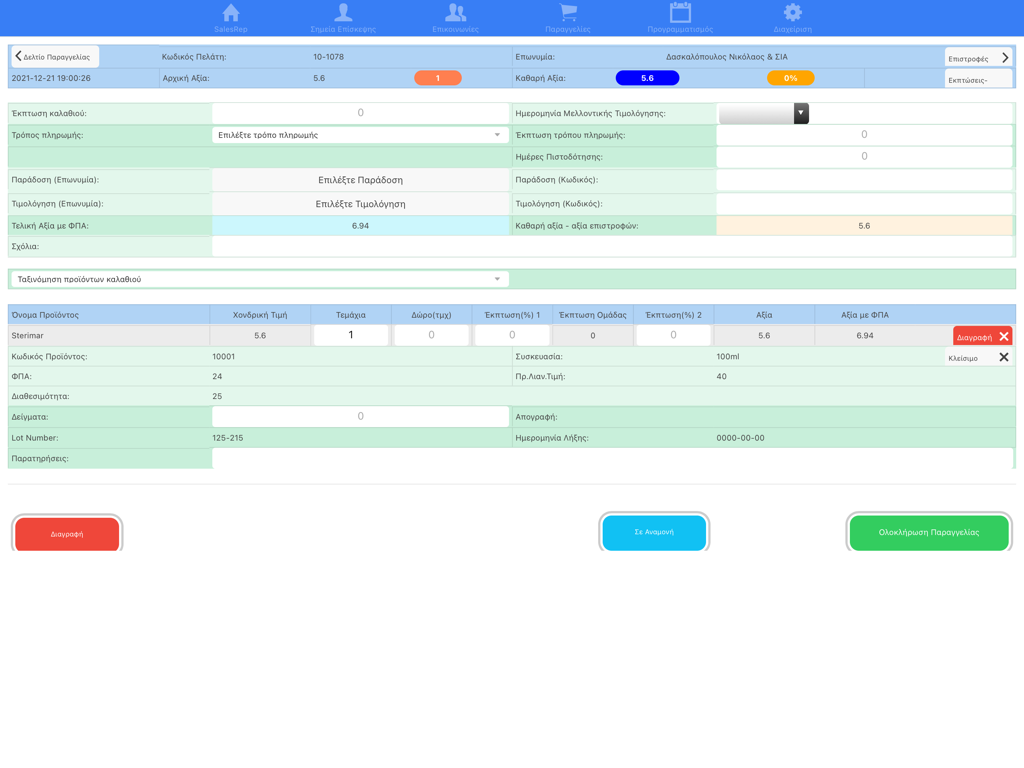Image resolution: width=1024 pixels, height=768 pixels.
Task: Select the Επιλέξτε Παράδοση field
Action: 360,180
